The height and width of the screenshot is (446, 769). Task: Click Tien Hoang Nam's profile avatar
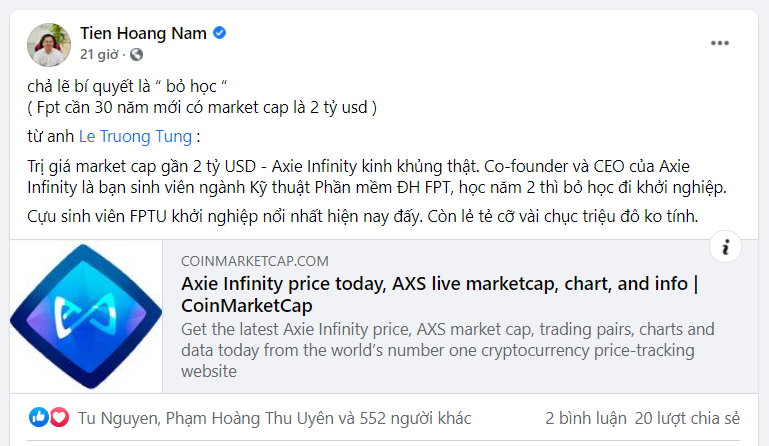[x=49, y=44]
